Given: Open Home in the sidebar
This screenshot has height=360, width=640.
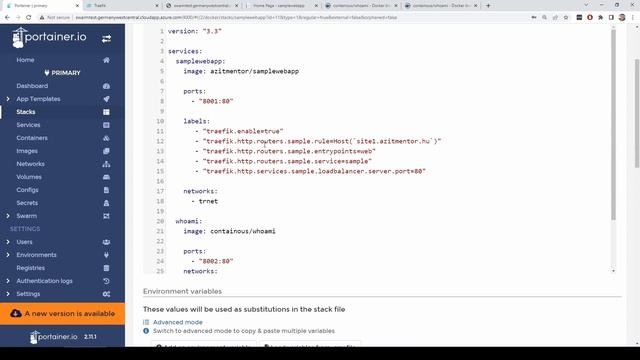Looking at the screenshot, I should (25, 60).
